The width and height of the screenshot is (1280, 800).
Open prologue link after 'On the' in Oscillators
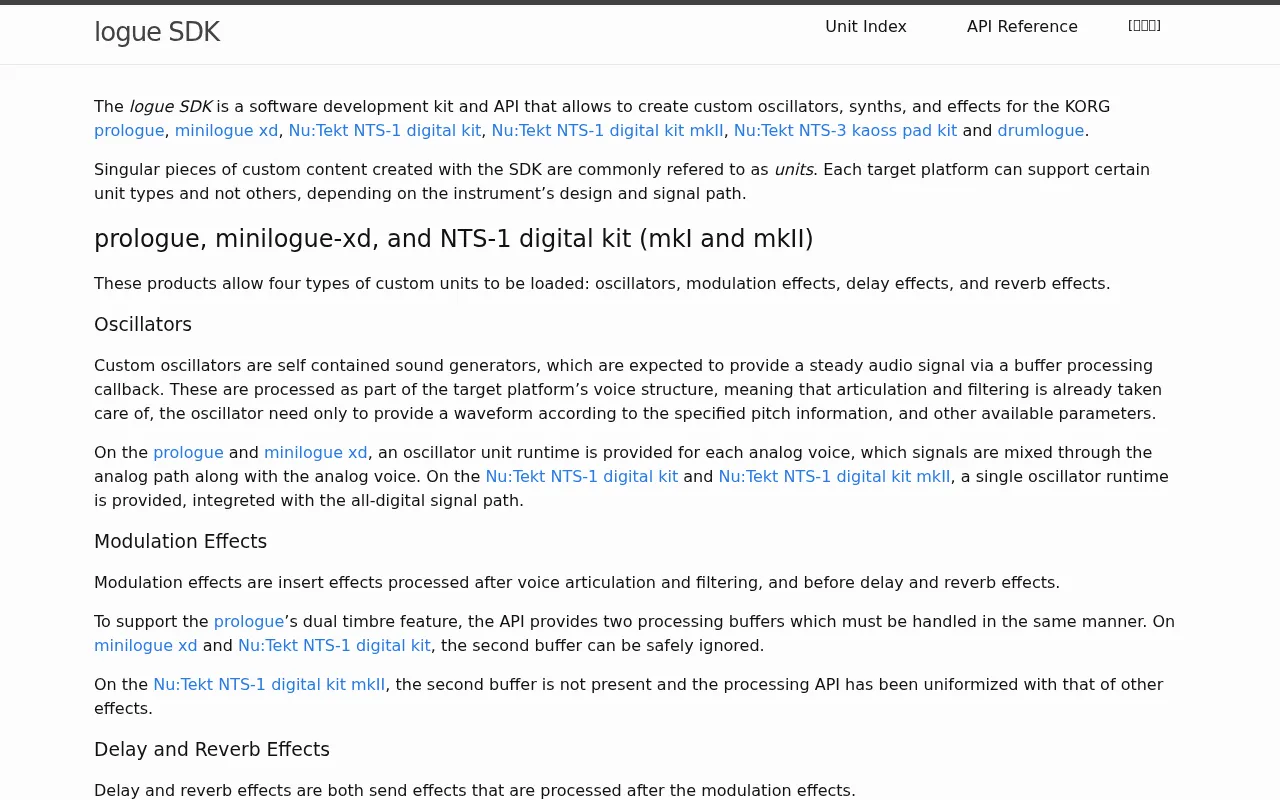188,453
